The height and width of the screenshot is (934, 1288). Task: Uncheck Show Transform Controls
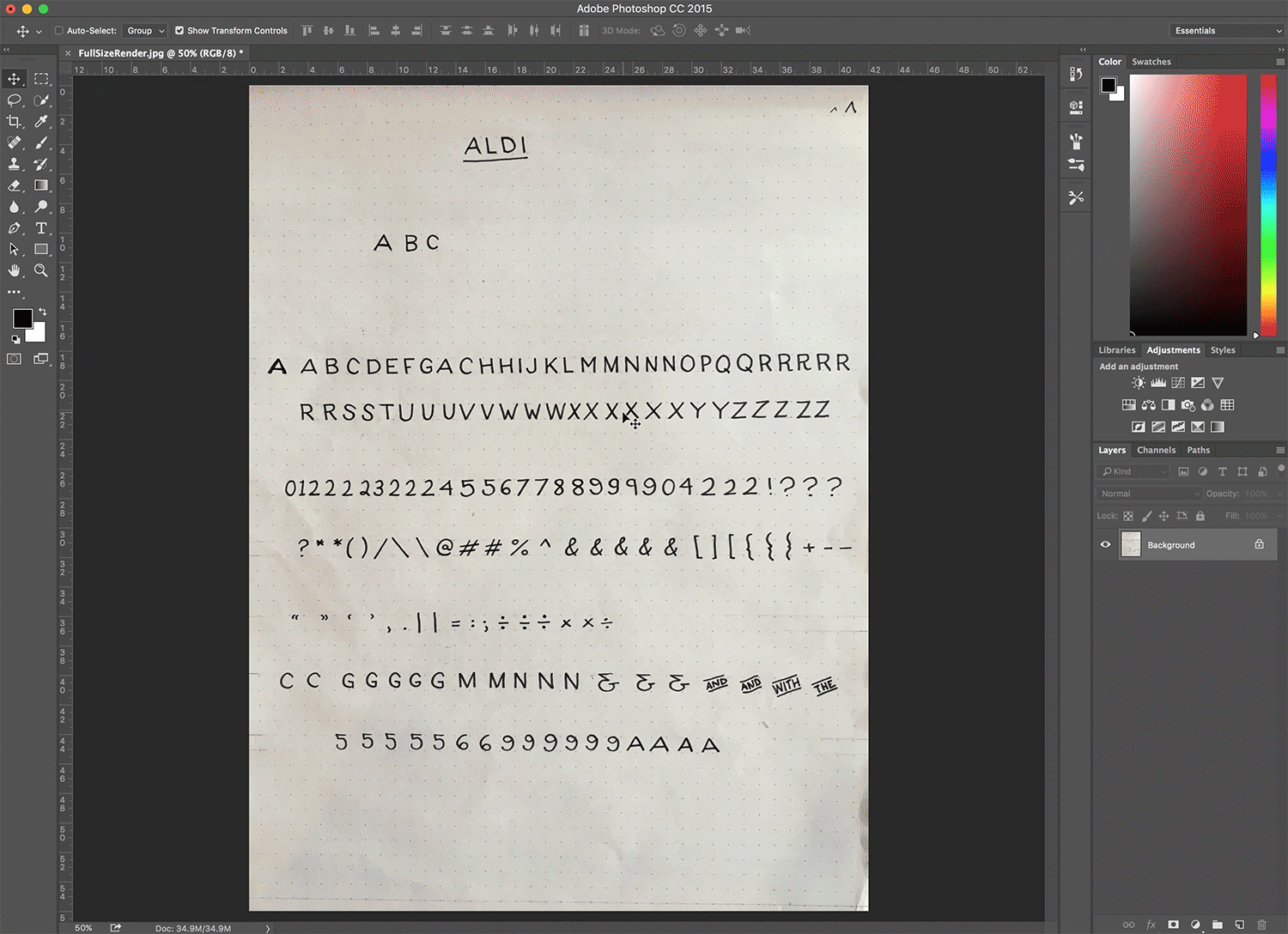coord(179,30)
